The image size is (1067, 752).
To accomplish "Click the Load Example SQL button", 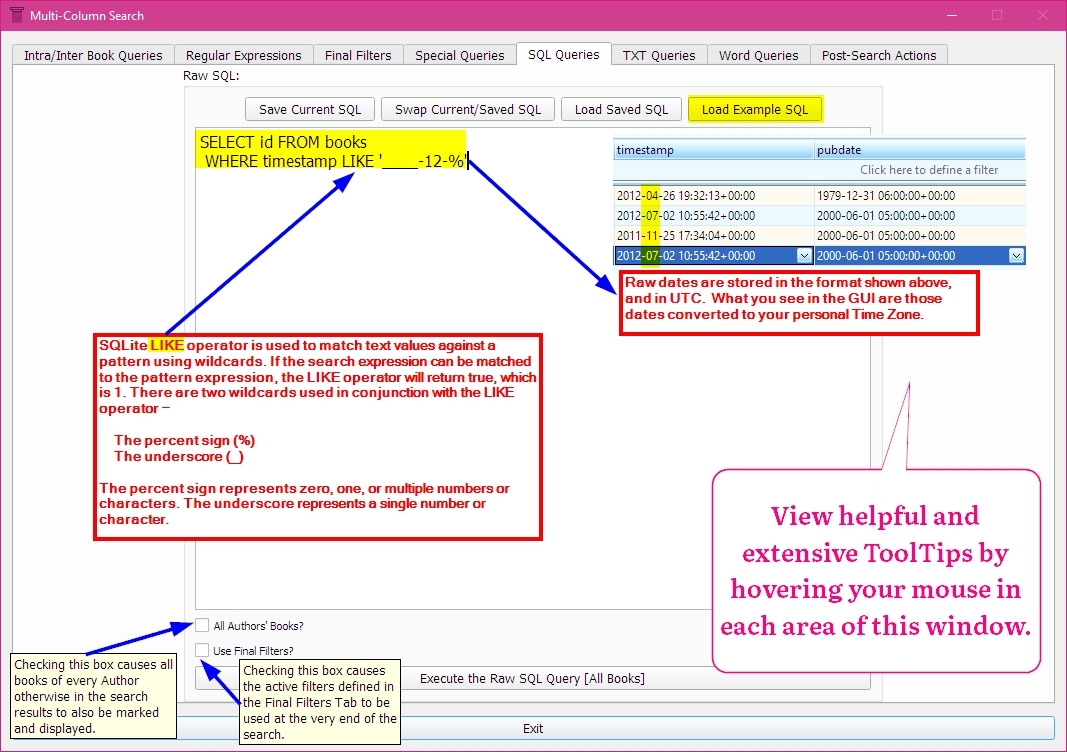I will [x=755, y=110].
